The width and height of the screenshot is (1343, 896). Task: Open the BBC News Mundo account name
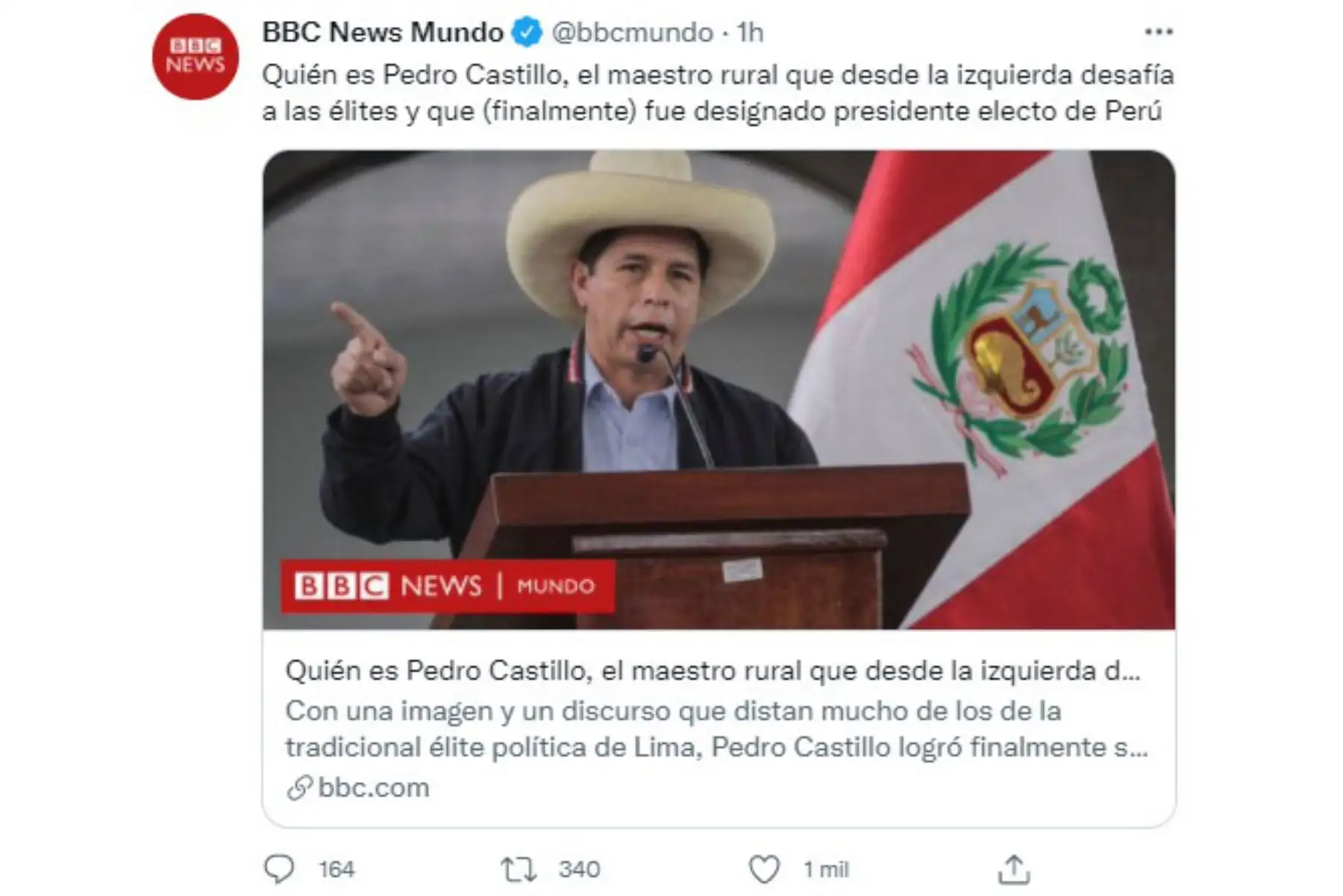(x=383, y=32)
